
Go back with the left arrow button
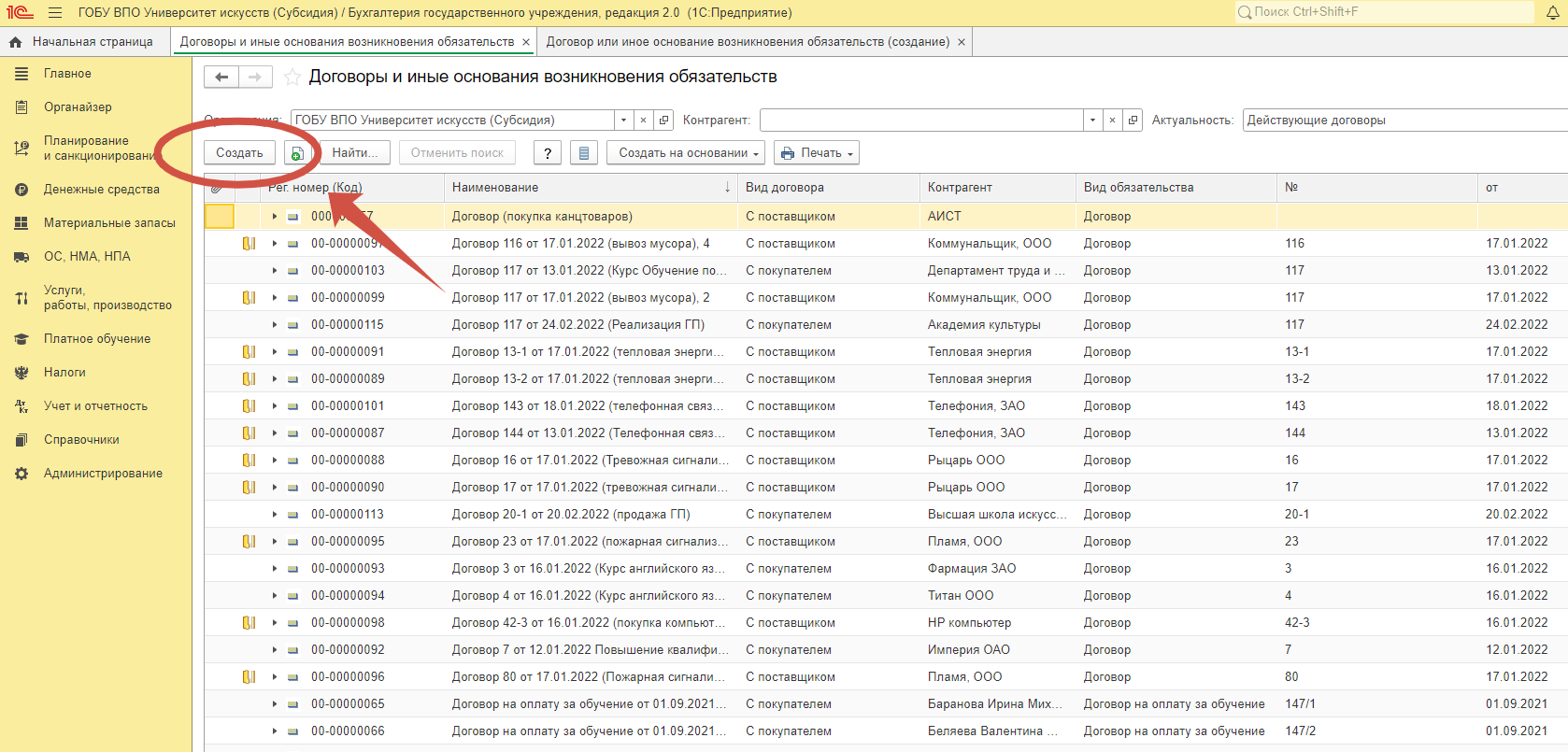221,78
